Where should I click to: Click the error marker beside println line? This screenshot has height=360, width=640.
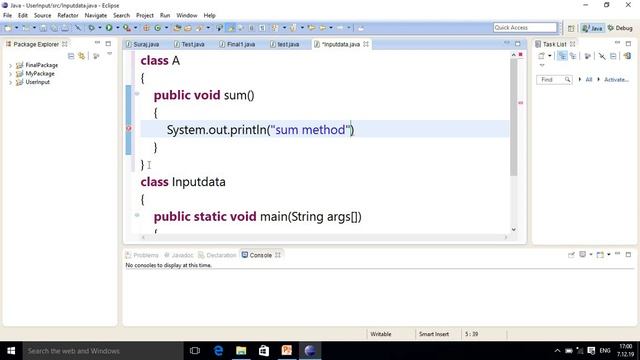(x=129, y=129)
